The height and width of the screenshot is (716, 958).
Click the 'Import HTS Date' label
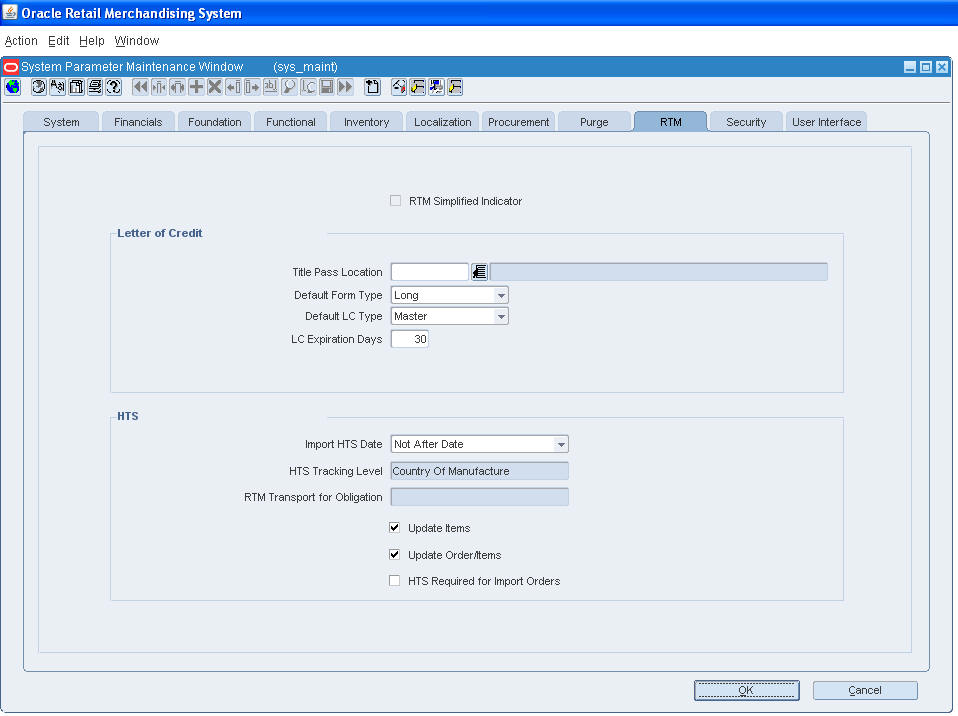click(x=343, y=444)
